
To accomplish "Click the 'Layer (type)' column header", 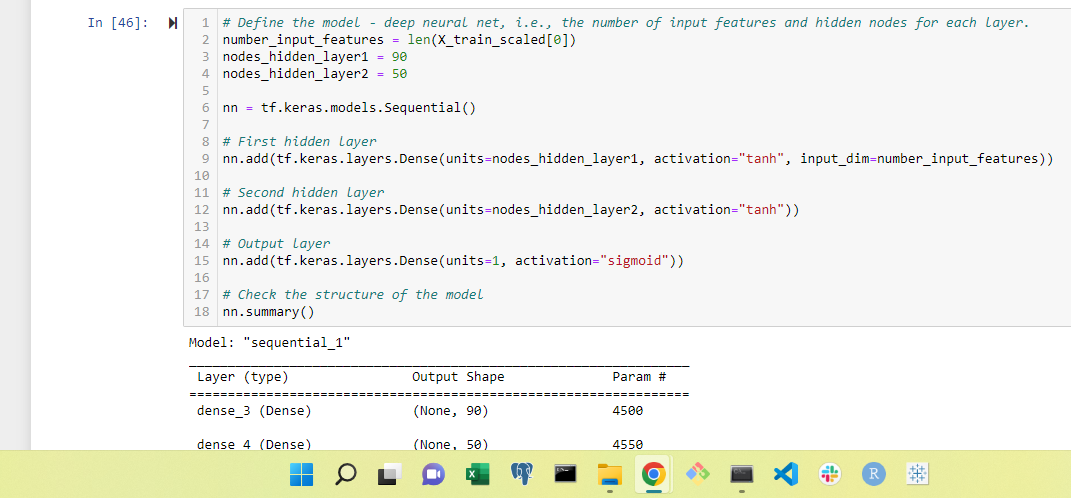I will point(242,377).
